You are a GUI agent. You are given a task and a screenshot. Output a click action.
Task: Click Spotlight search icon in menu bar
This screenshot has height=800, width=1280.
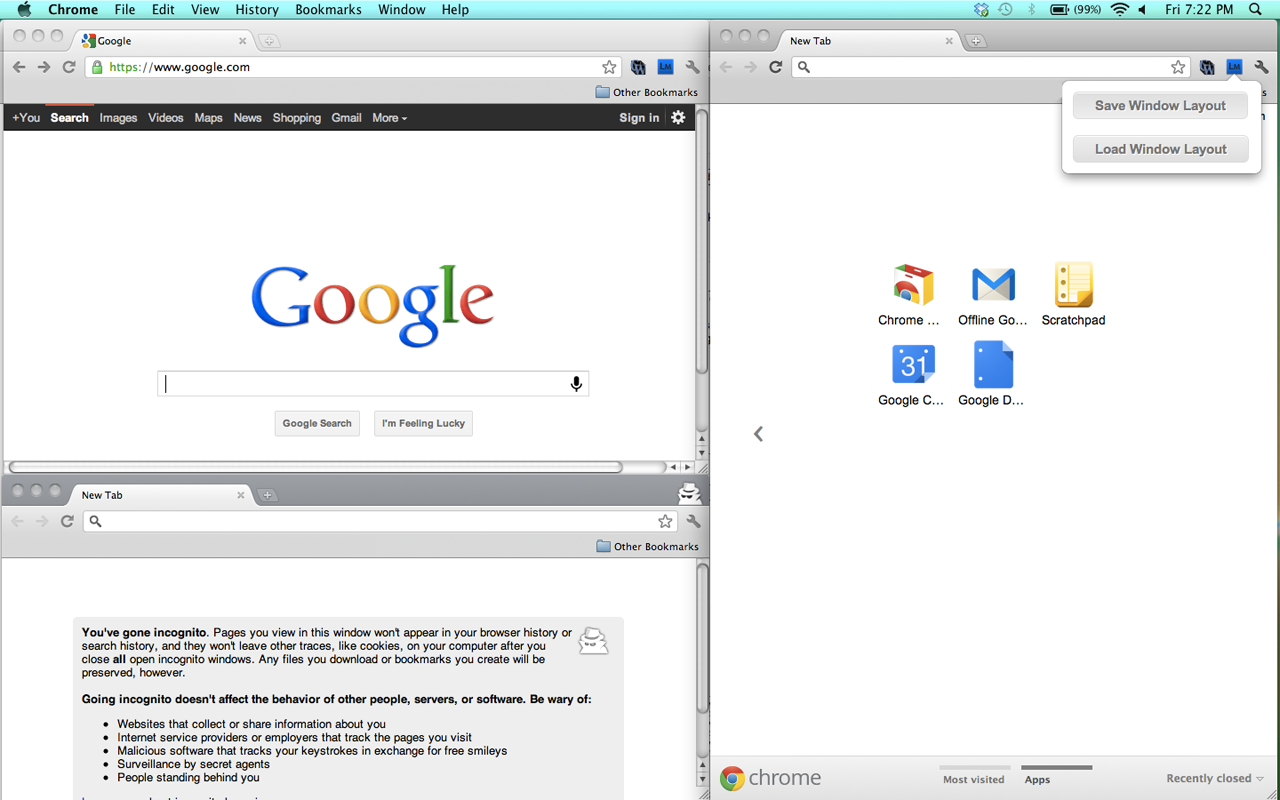click(1256, 10)
